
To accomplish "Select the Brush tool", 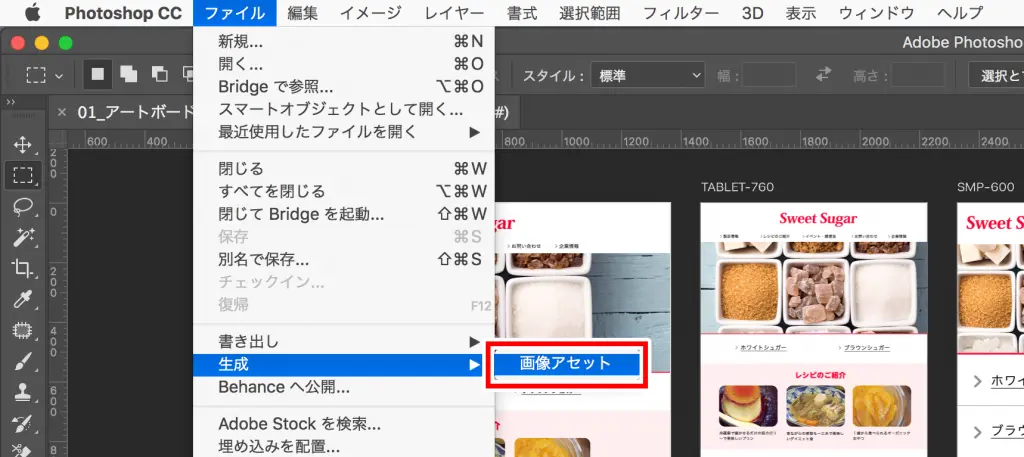I will coord(23,362).
